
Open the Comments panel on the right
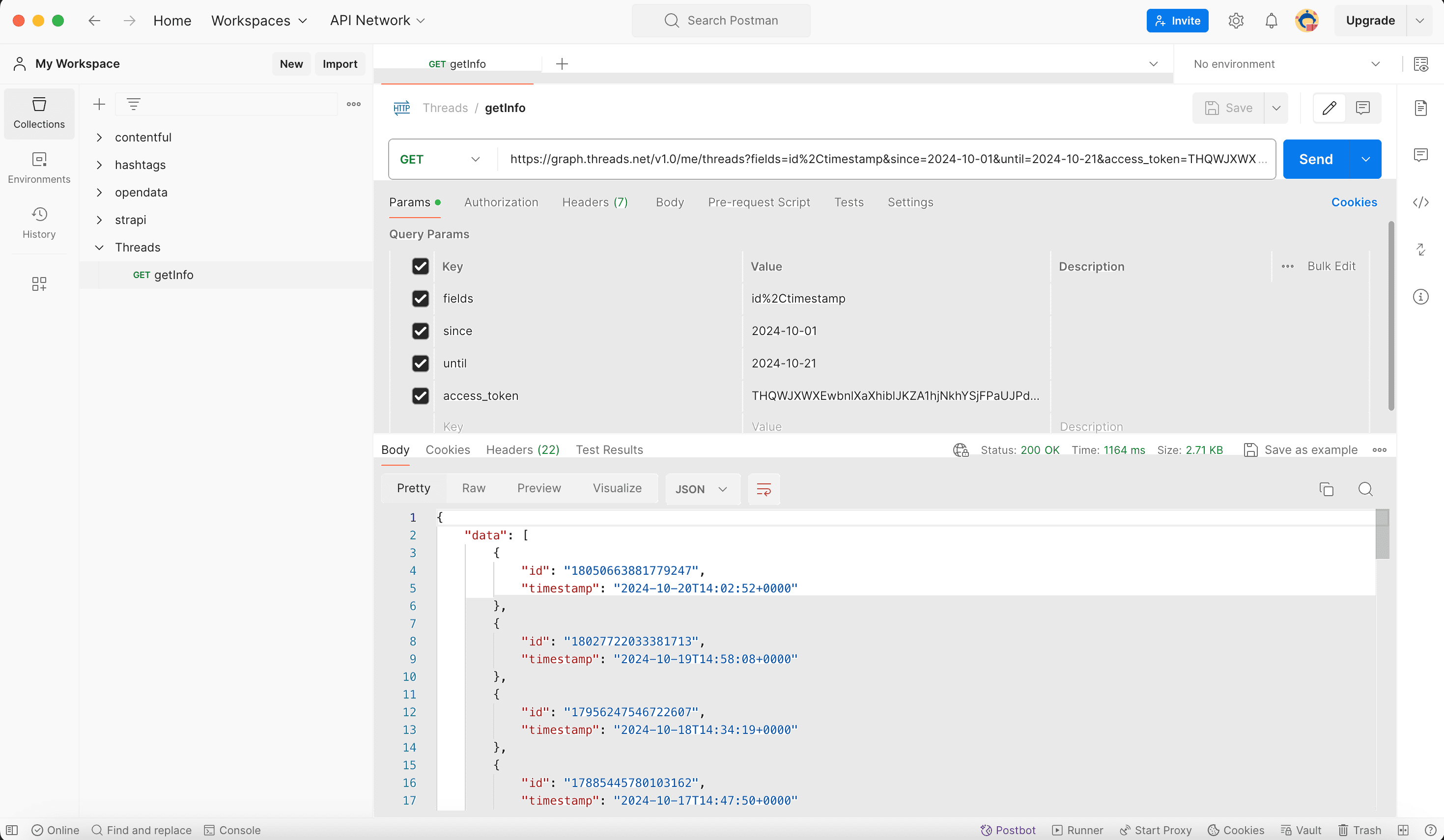[1422, 155]
